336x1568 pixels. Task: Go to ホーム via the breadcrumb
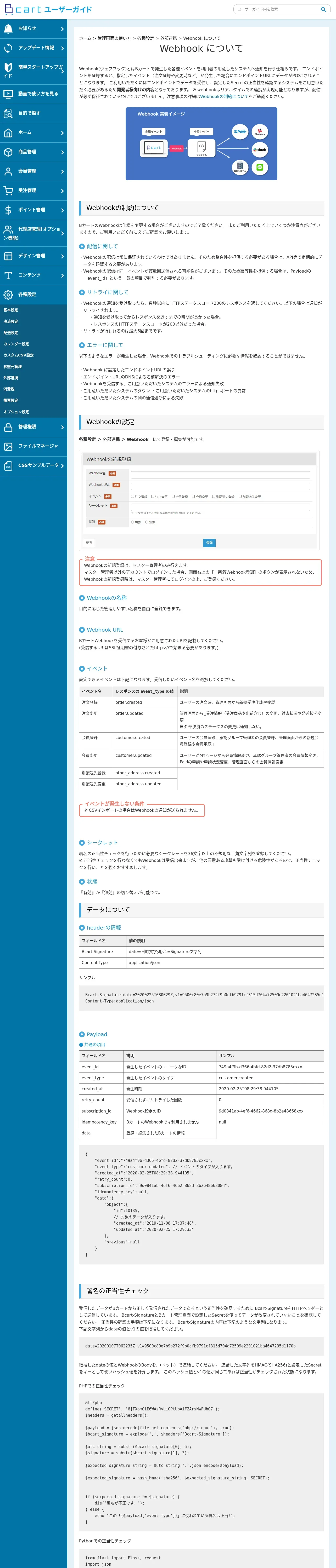coord(85,38)
